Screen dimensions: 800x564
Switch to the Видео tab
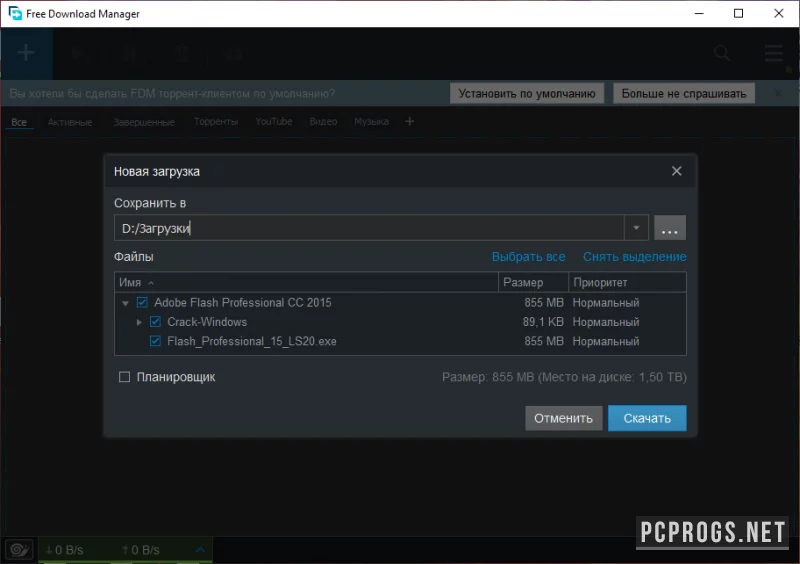[323, 121]
